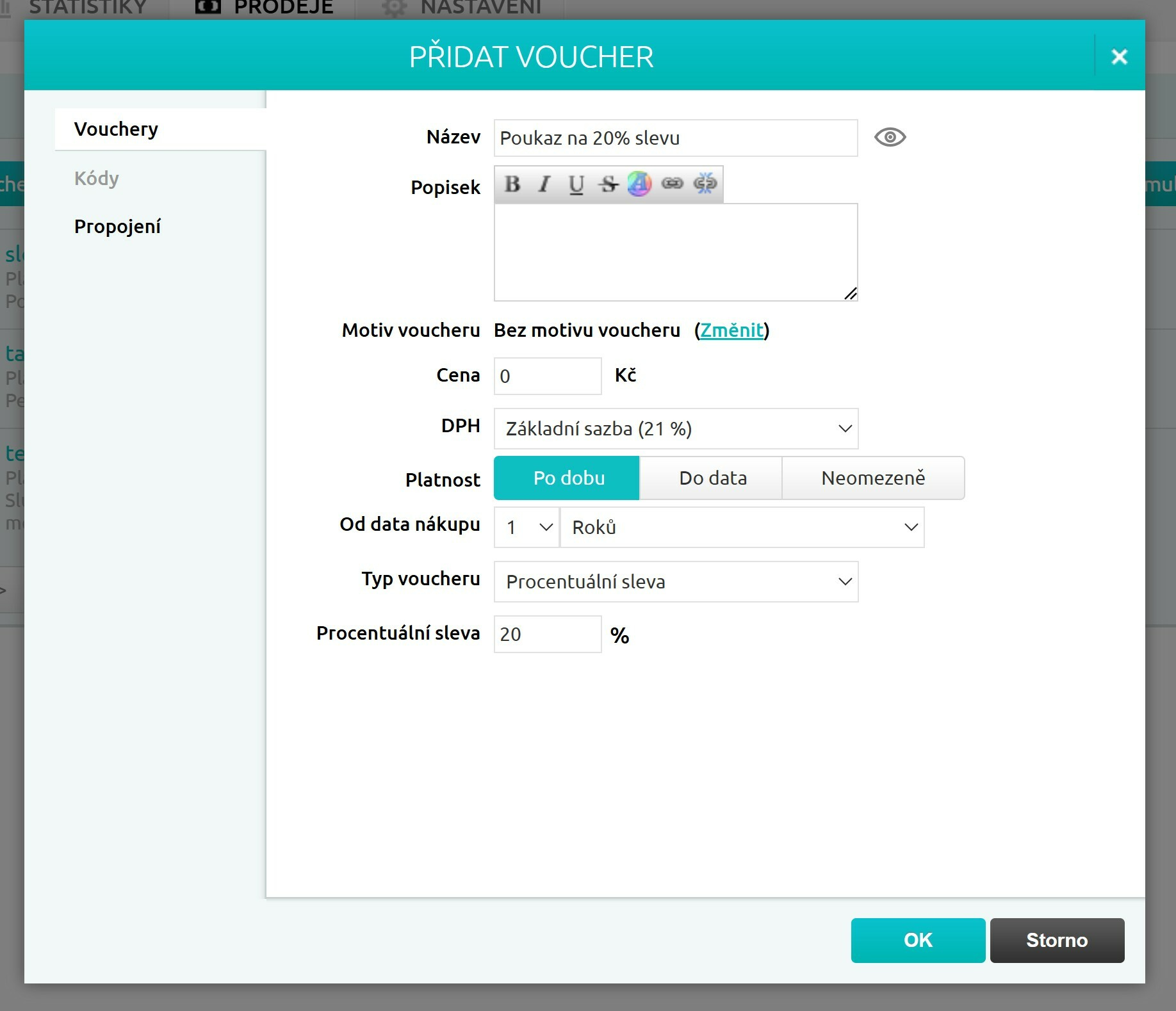Switch to the Propojení tab

tap(117, 226)
